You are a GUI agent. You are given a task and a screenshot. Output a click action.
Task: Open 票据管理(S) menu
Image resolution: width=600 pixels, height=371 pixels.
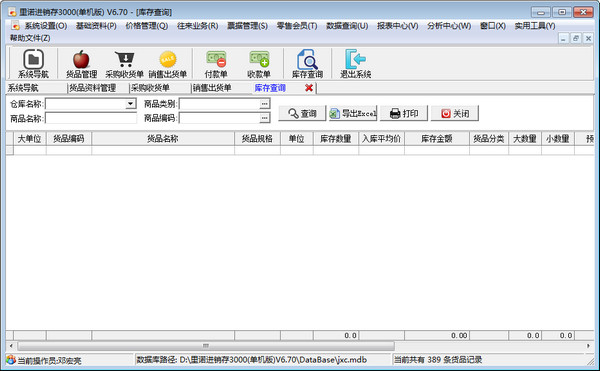click(x=248, y=26)
